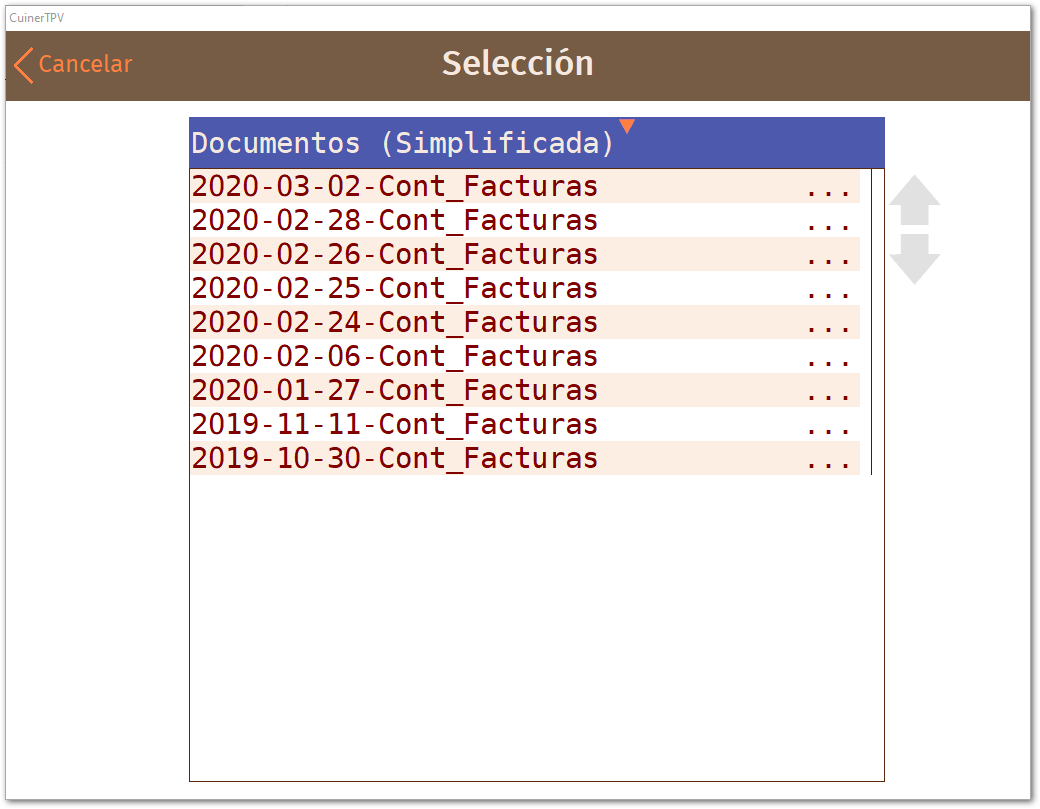Screen dimensions: 1040x809
Task: Select the 2019-10-30-Cont_Facturas document
Action: point(525,458)
